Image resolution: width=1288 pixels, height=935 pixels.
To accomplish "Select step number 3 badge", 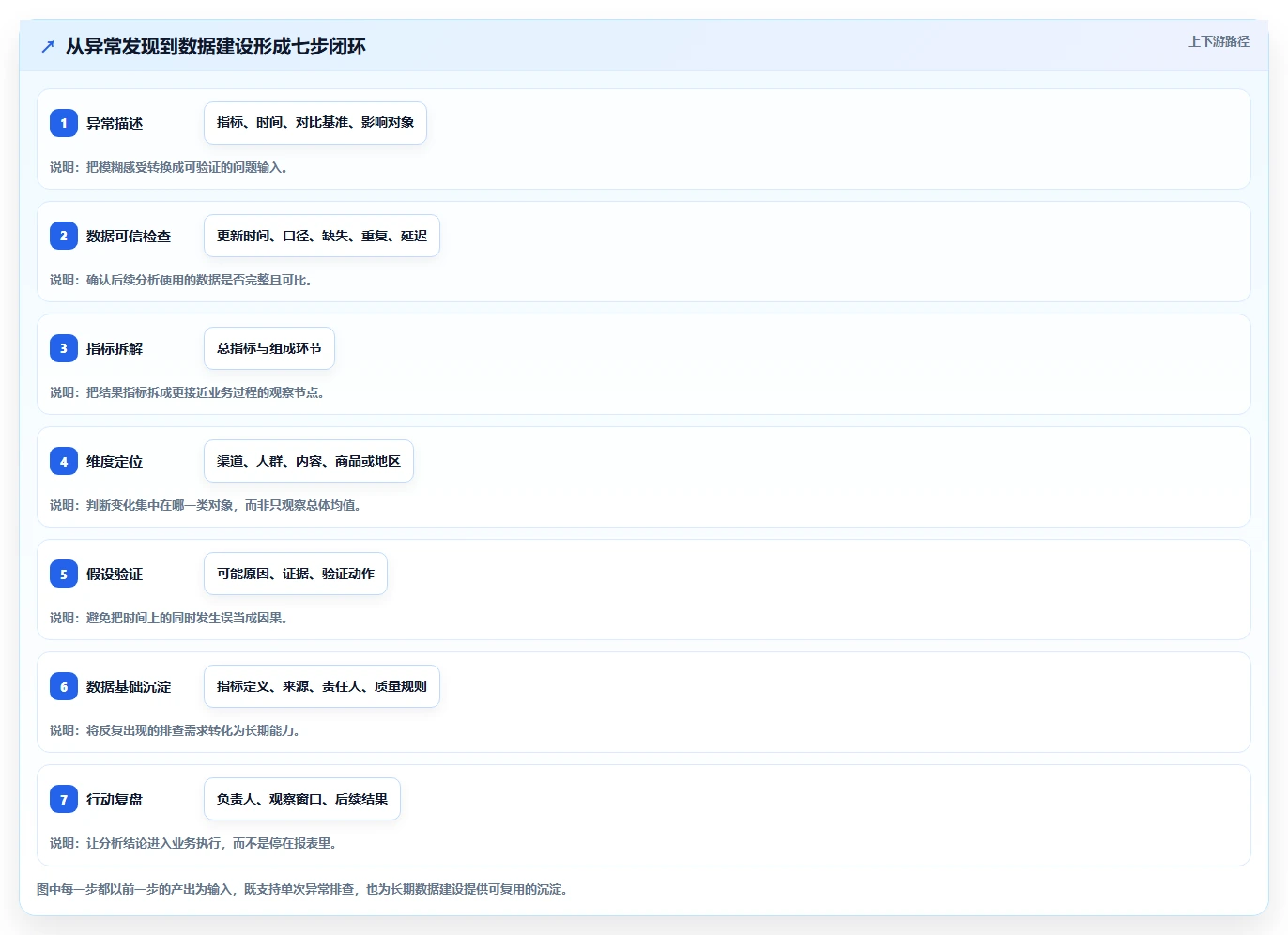I will (64, 348).
